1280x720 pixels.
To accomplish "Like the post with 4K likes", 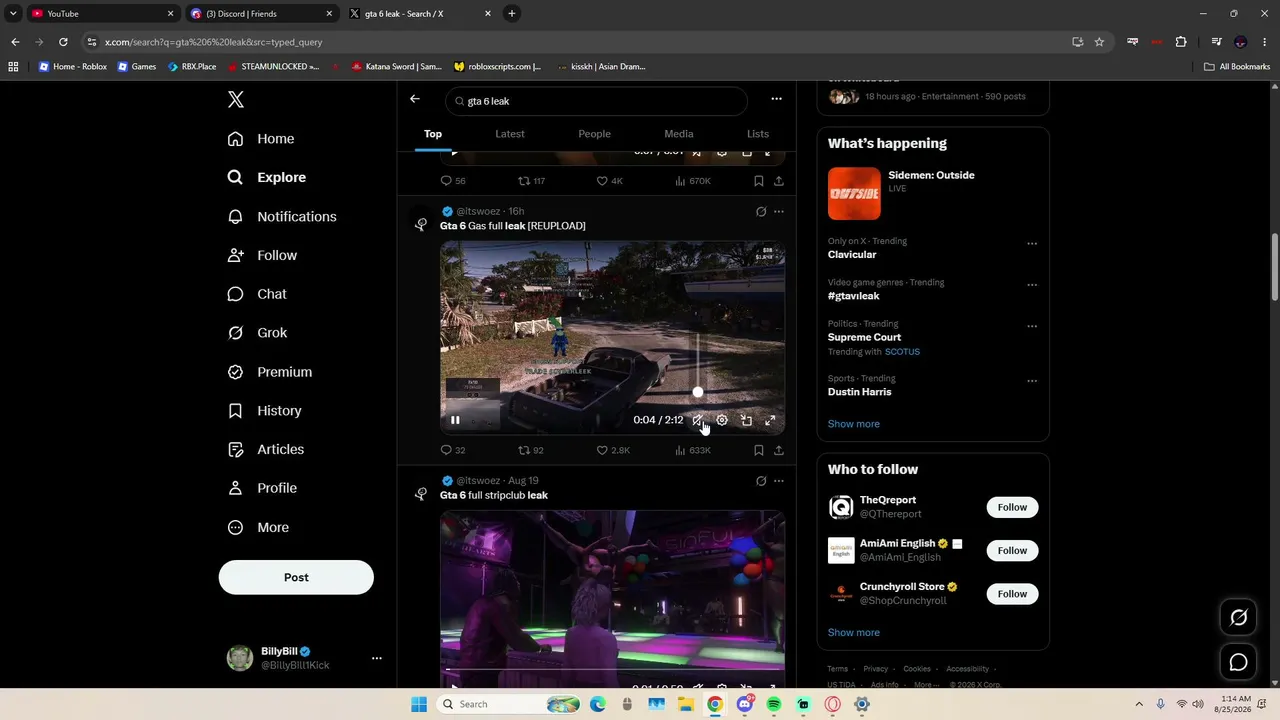I will click(610, 181).
